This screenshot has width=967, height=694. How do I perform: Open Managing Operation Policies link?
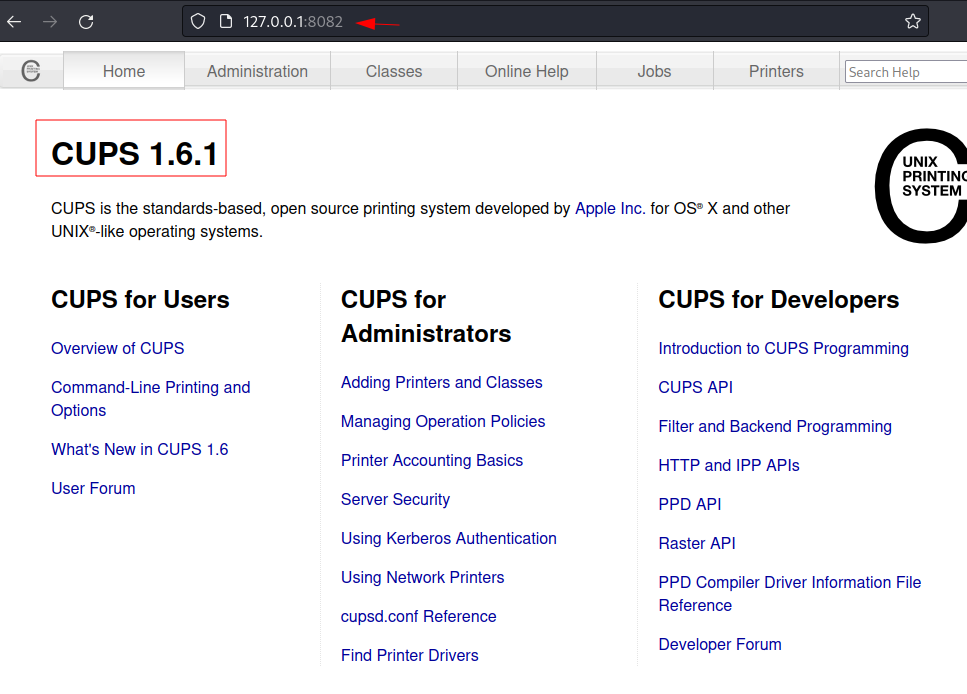point(443,421)
